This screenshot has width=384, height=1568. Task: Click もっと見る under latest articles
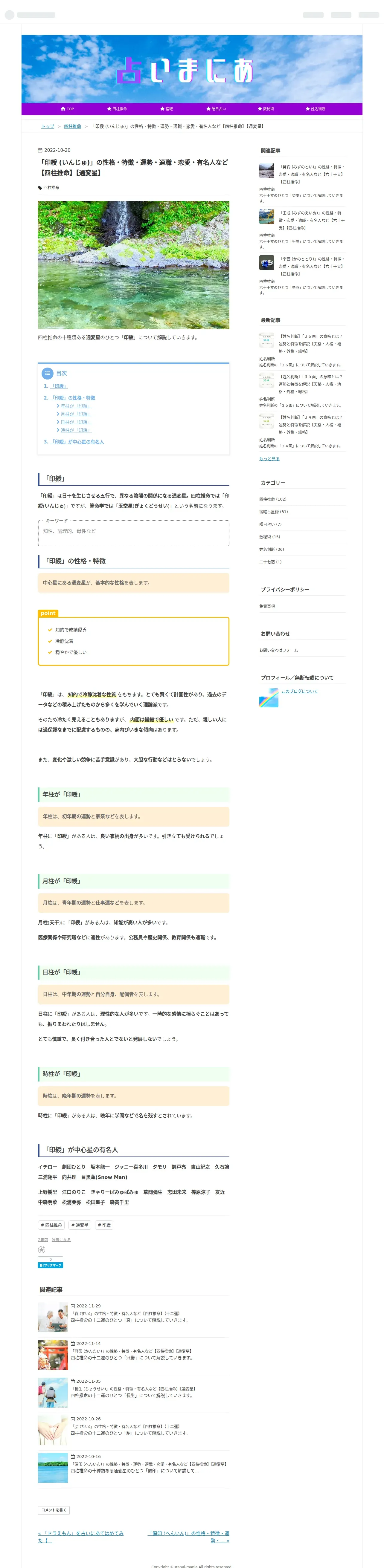coord(269,458)
